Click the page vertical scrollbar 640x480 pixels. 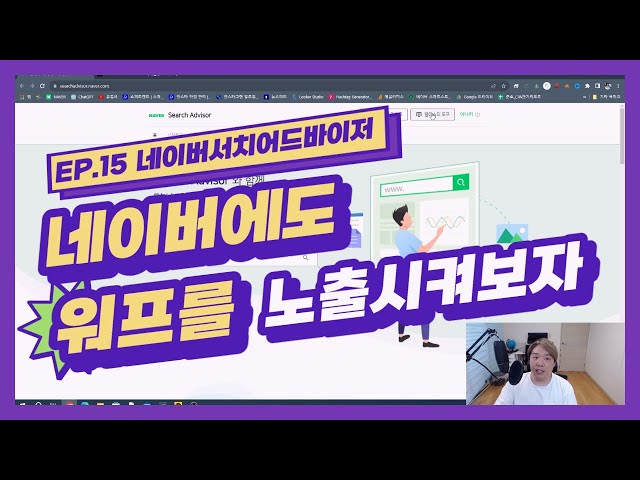(622, 137)
